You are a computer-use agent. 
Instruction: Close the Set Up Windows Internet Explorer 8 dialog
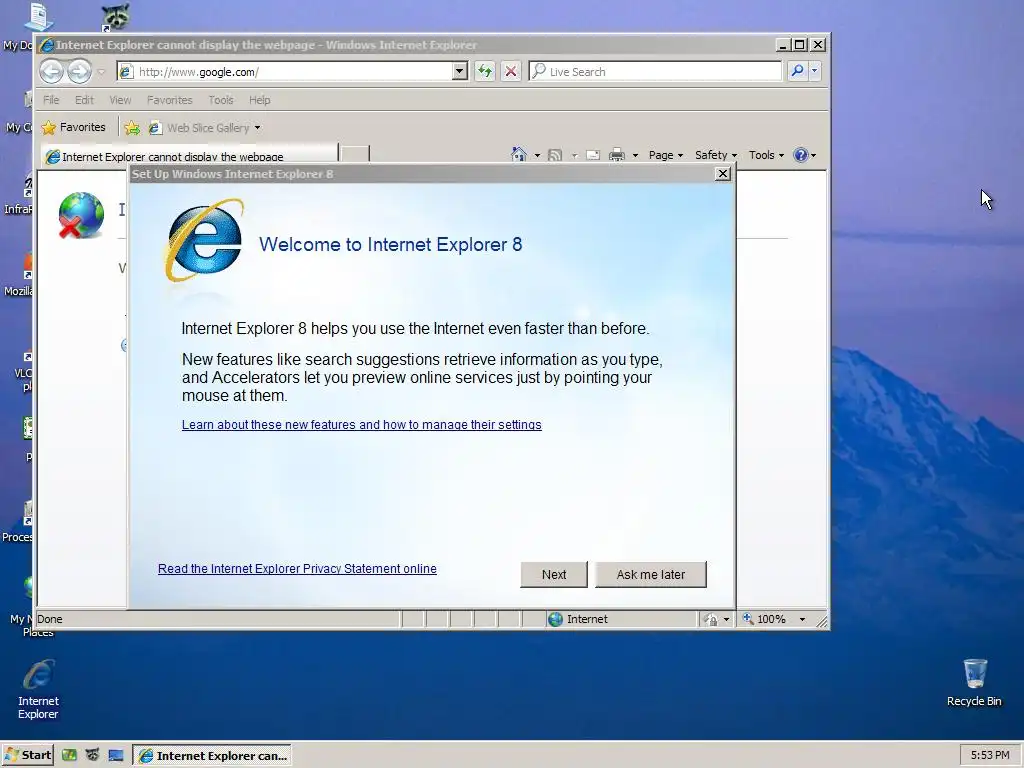point(722,174)
